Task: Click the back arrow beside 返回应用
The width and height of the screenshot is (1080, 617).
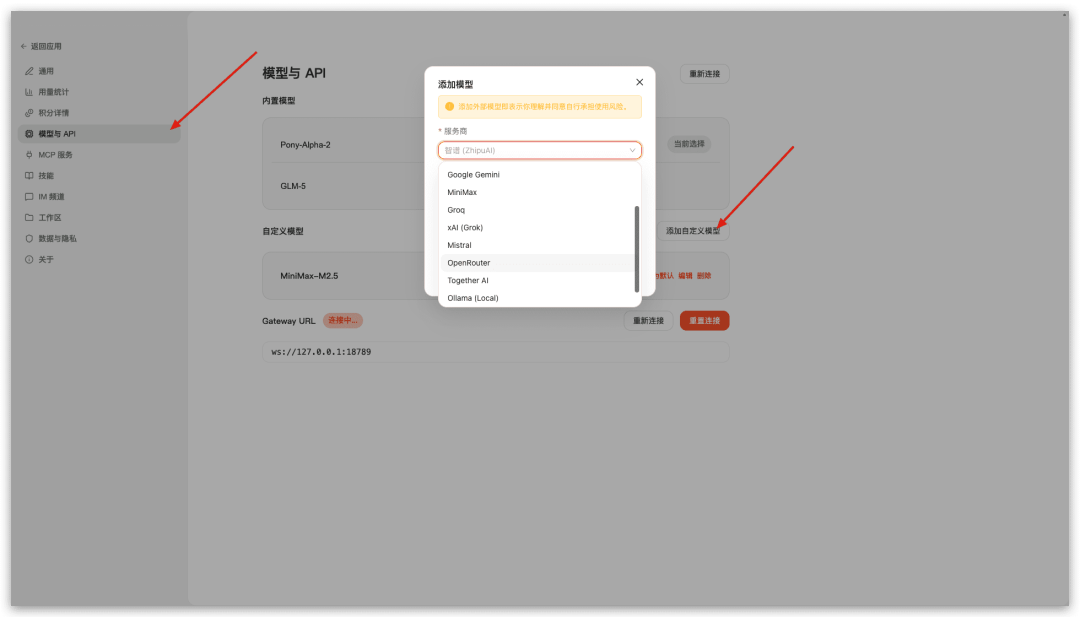Action: coord(24,47)
